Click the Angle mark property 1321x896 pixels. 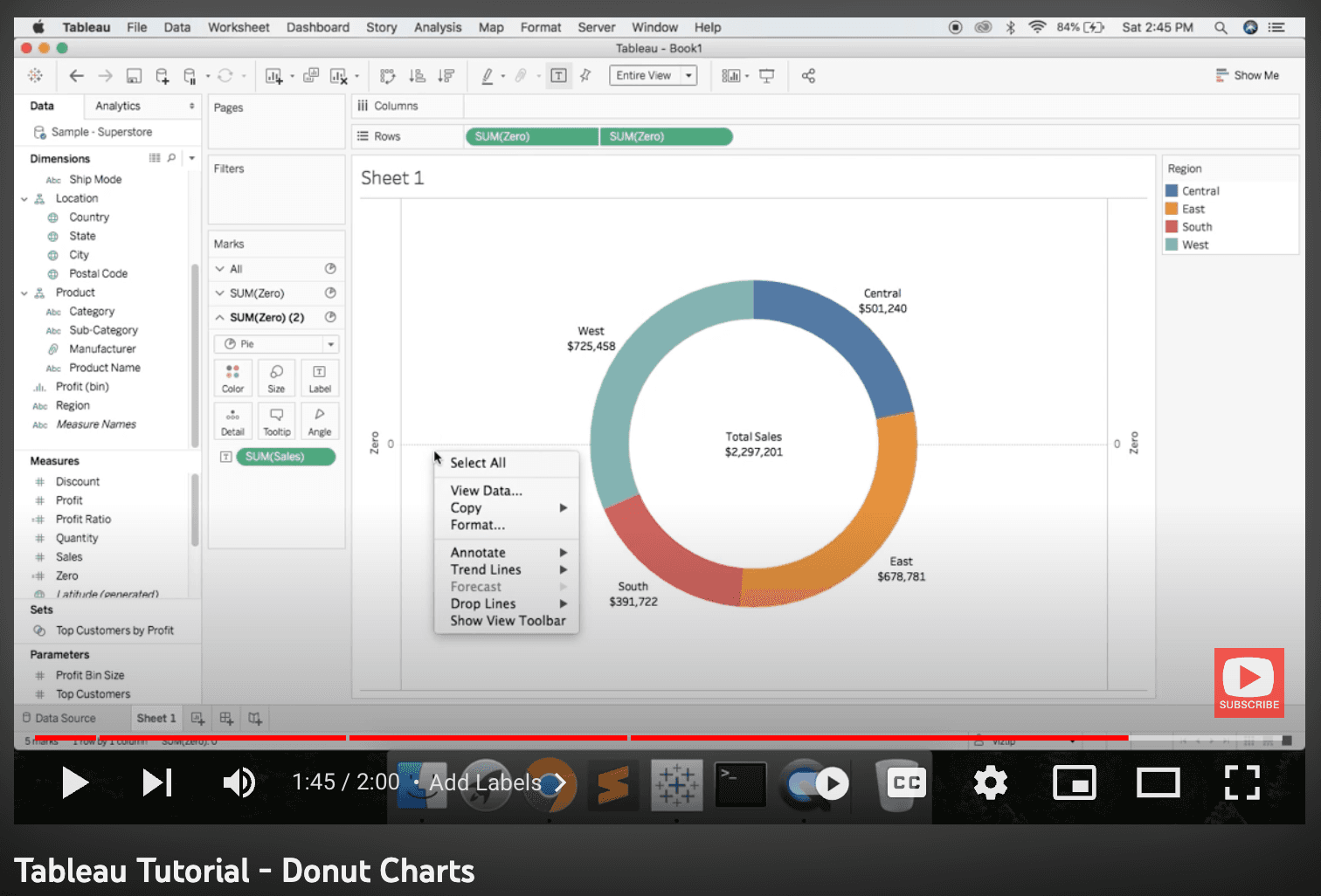tap(320, 421)
